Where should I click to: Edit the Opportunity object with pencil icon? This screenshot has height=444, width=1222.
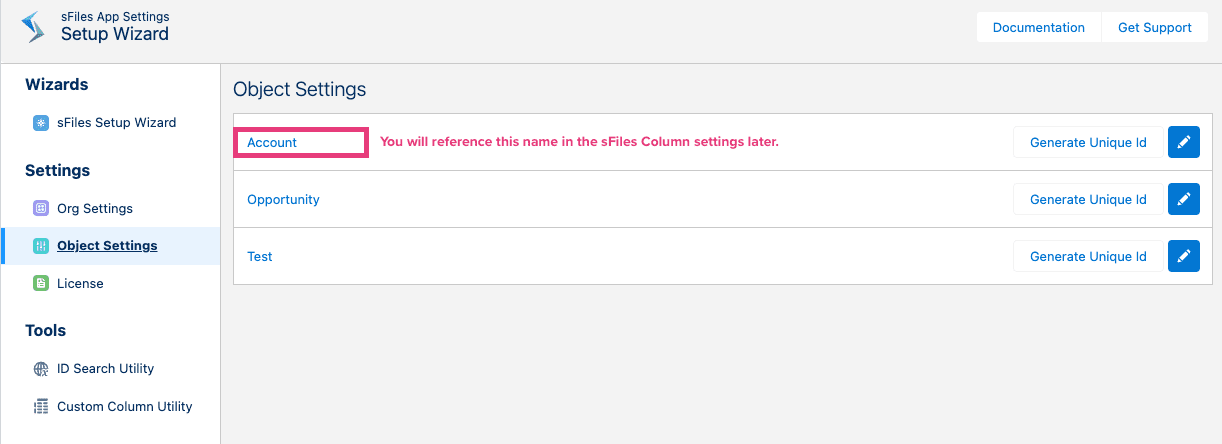coord(1183,199)
